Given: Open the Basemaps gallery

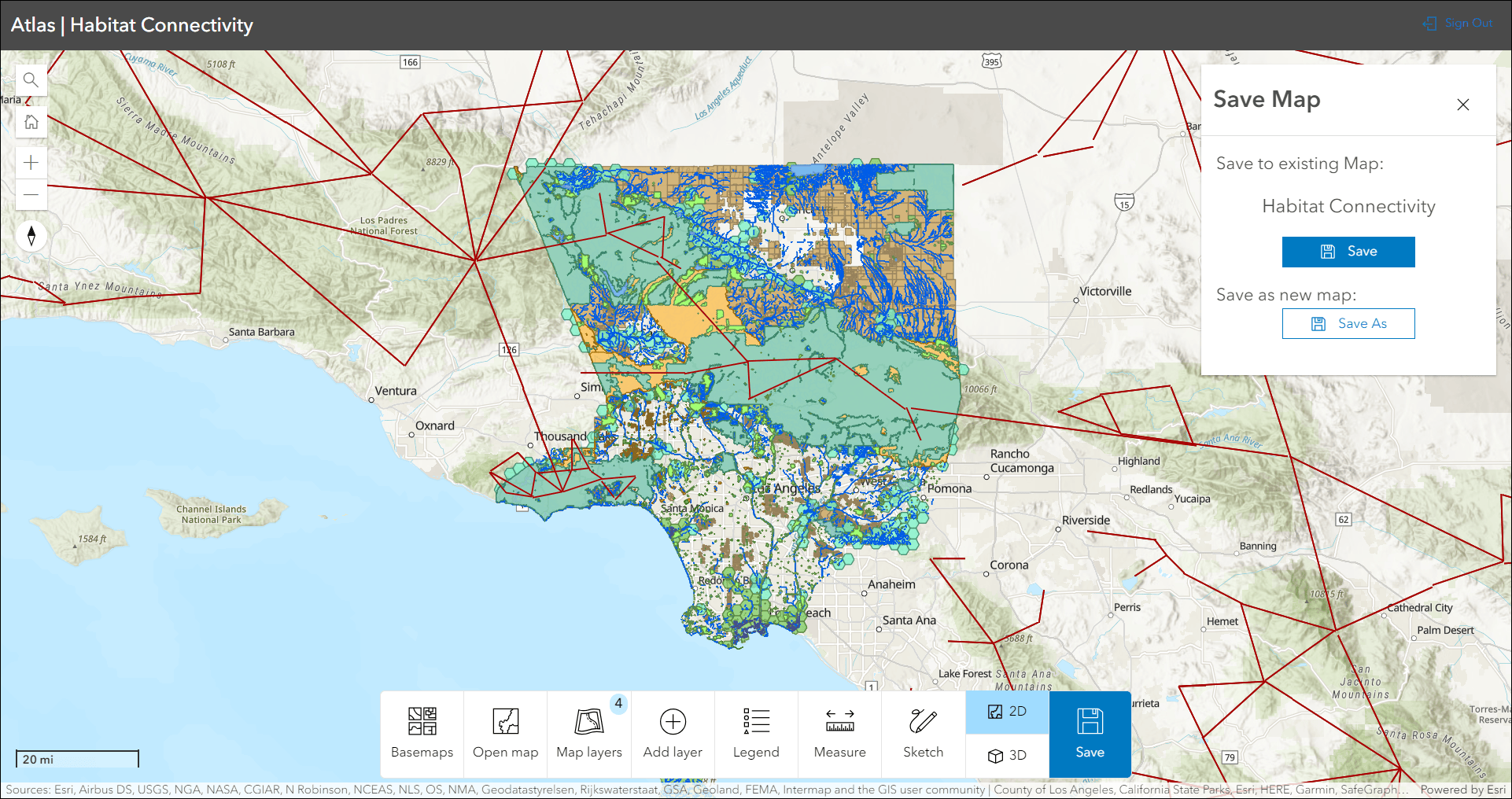Looking at the screenshot, I should tap(422, 734).
